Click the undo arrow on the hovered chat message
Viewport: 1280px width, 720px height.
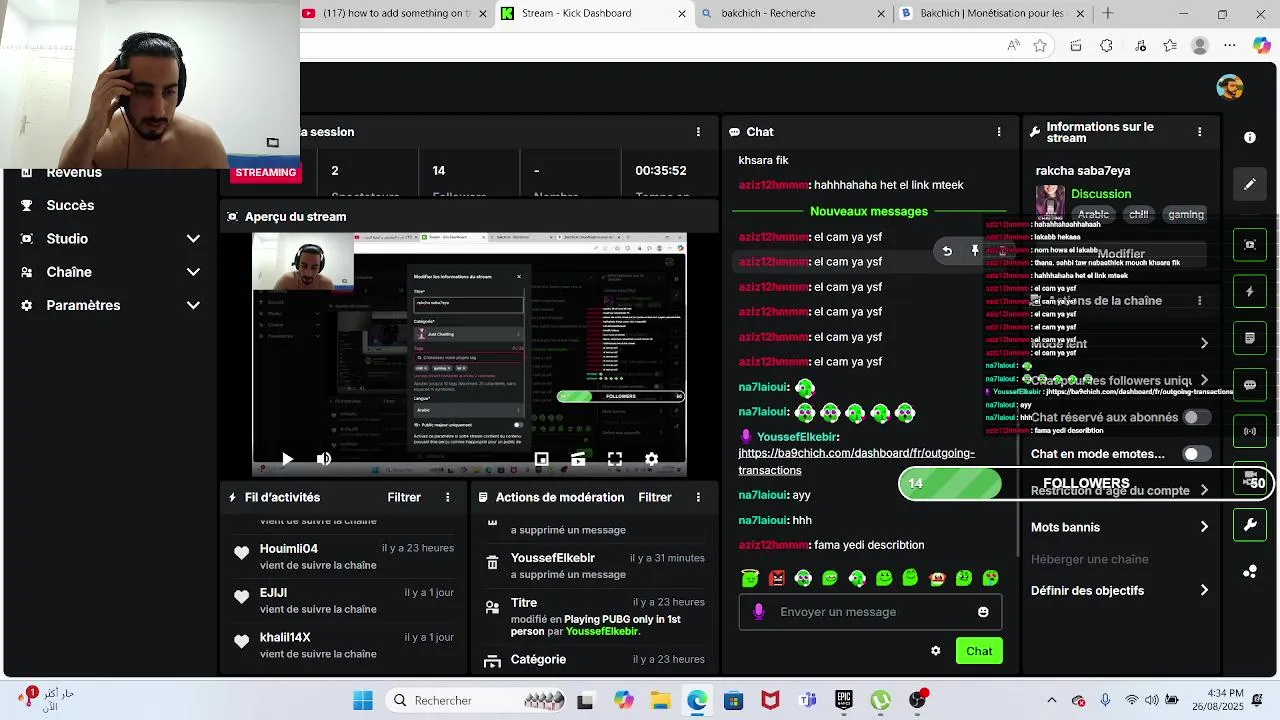(x=947, y=251)
